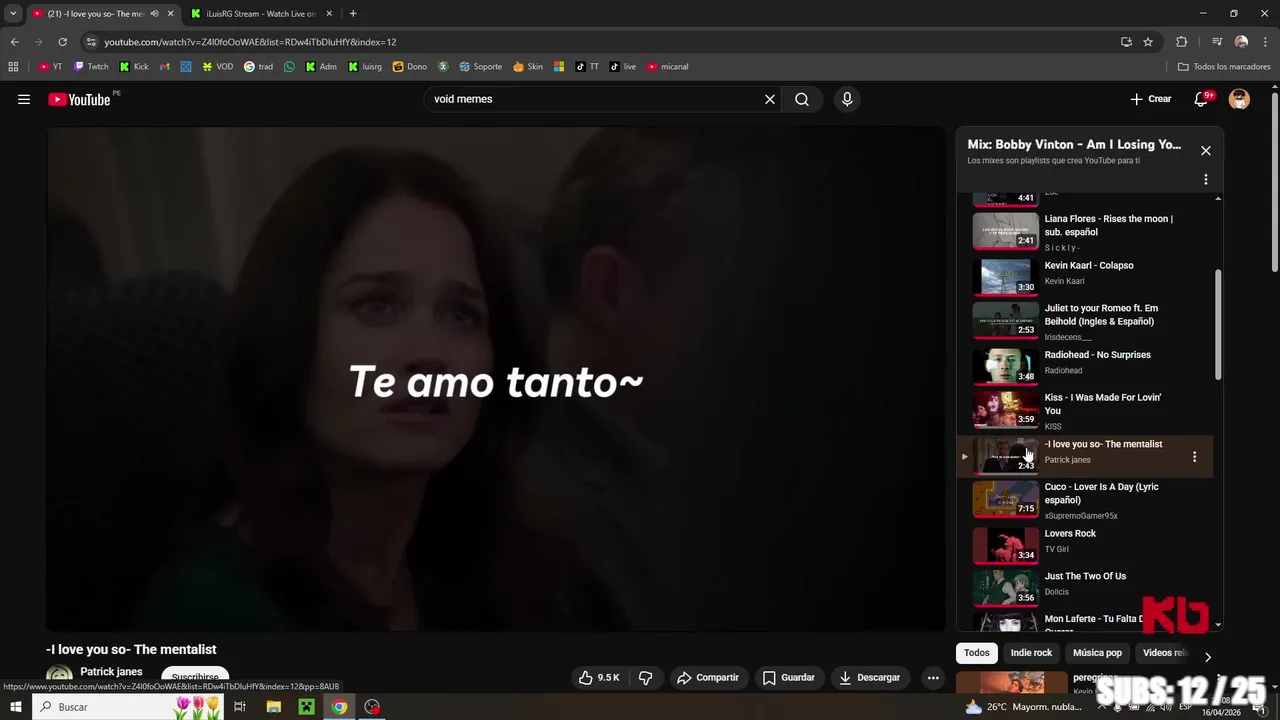Open the Chrome extensions puzzle icon
The width and height of the screenshot is (1280, 720).
click(x=1181, y=42)
